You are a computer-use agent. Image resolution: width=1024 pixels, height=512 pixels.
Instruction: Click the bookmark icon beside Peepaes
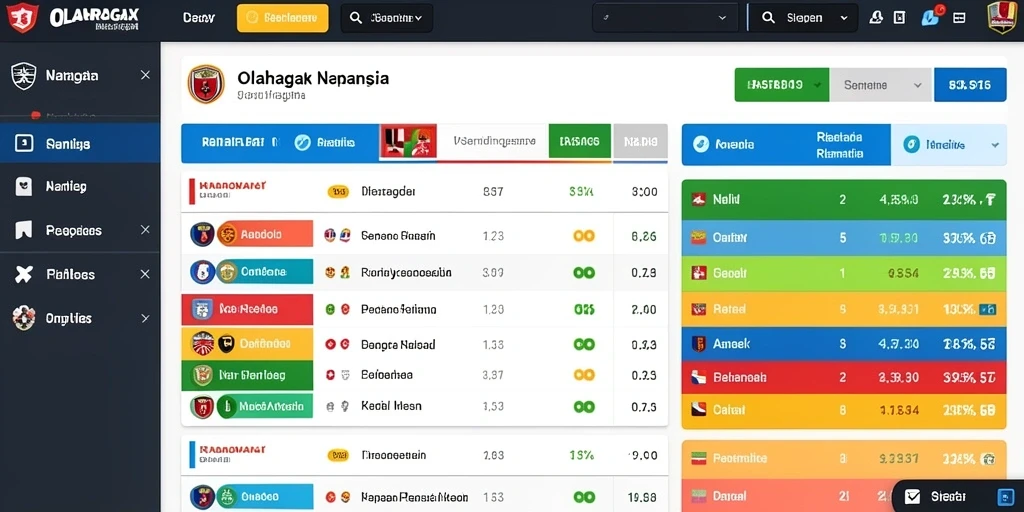tap(24, 230)
